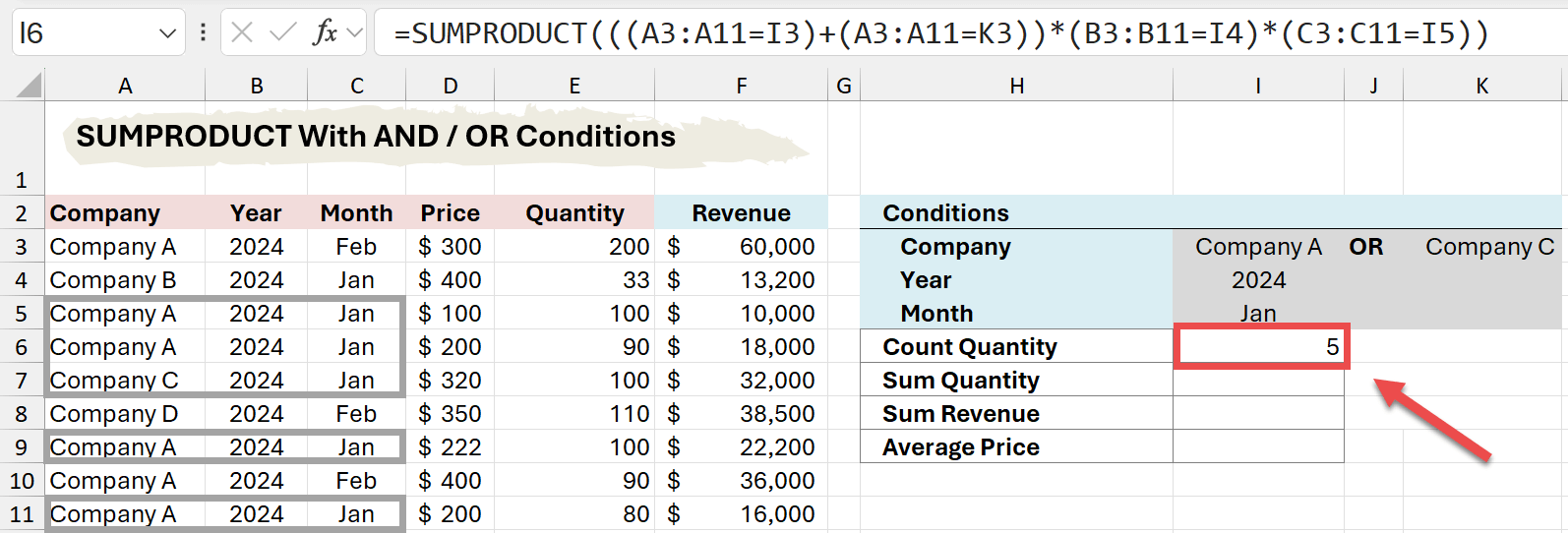1568x533 pixels.
Task: Select the Count Quantity result cell showing 5
Action: (x=1259, y=347)
